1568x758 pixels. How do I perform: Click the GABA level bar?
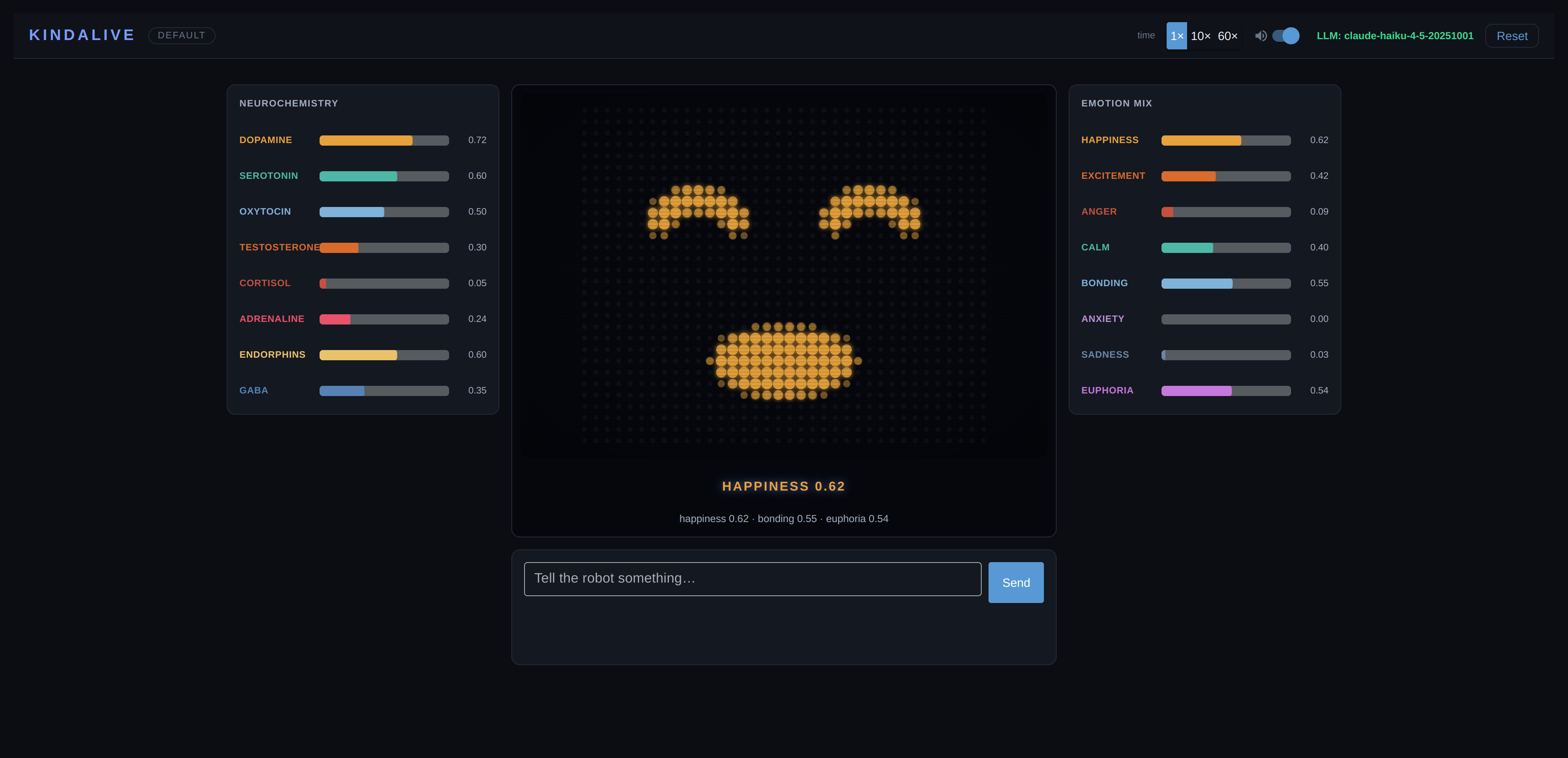tap(384, 391)
